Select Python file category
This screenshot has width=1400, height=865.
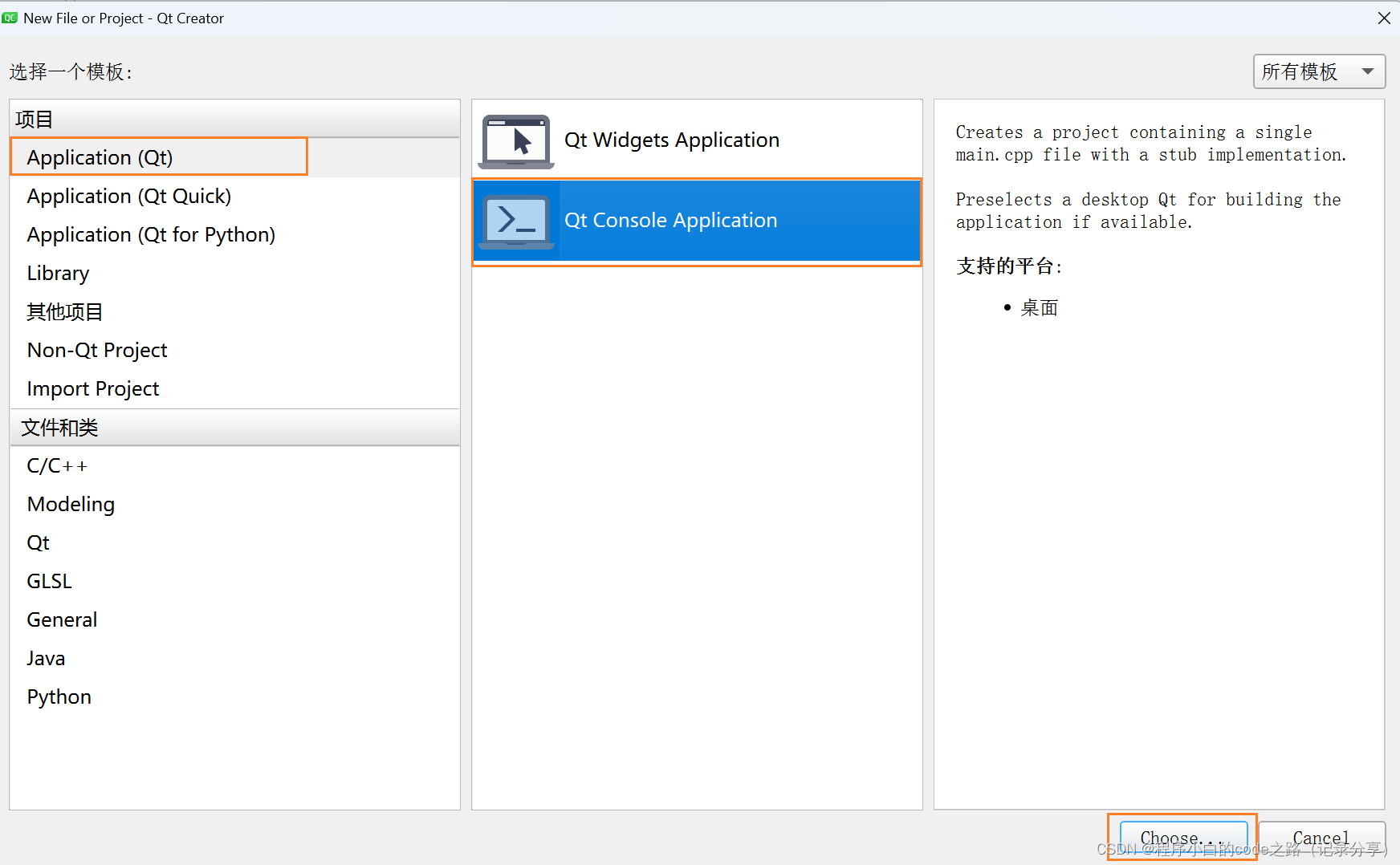(x=234, y=696)
